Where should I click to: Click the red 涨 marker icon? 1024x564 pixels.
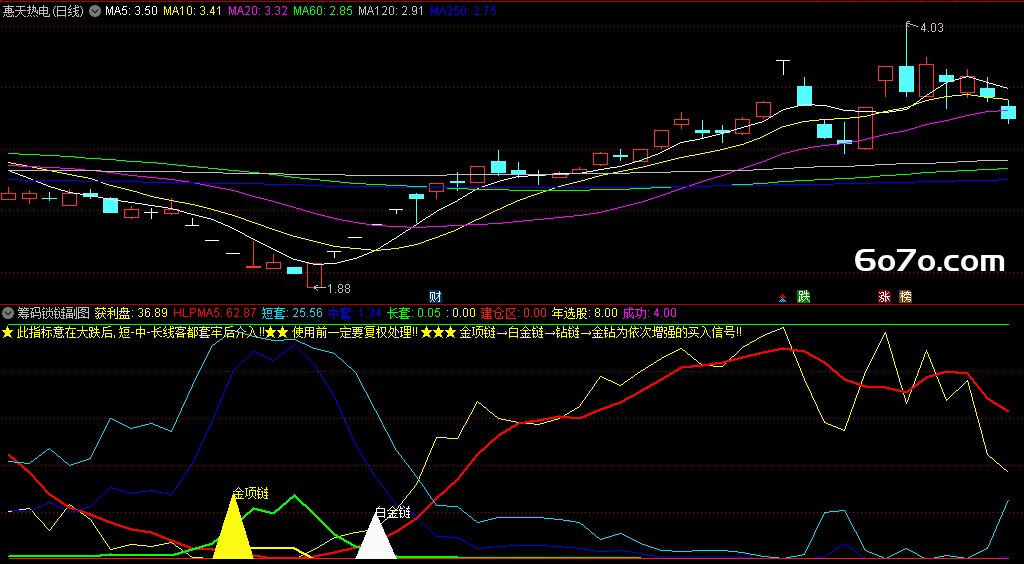[884, 296]
